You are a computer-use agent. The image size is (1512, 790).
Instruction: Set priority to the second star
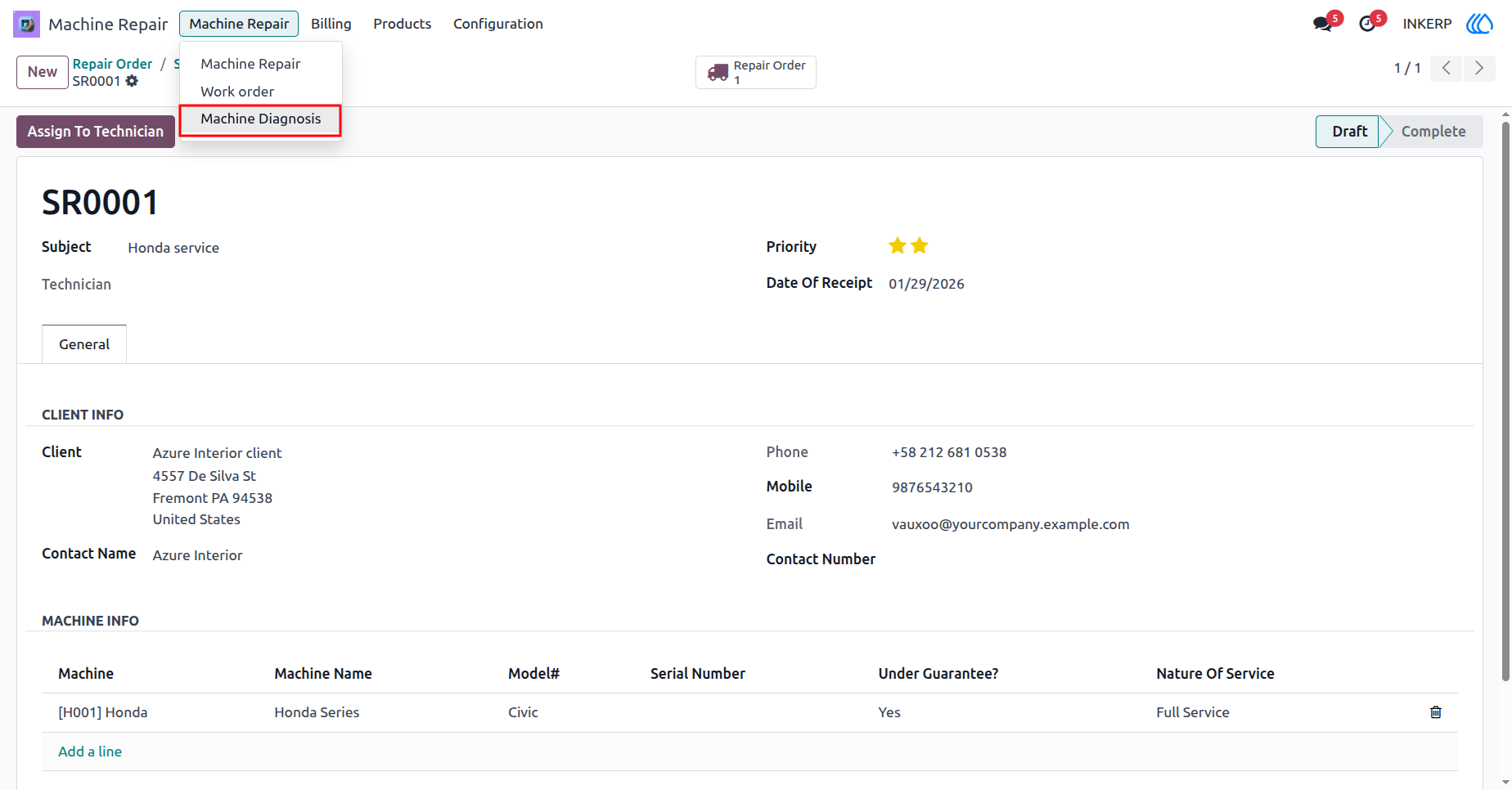(920, 245)
